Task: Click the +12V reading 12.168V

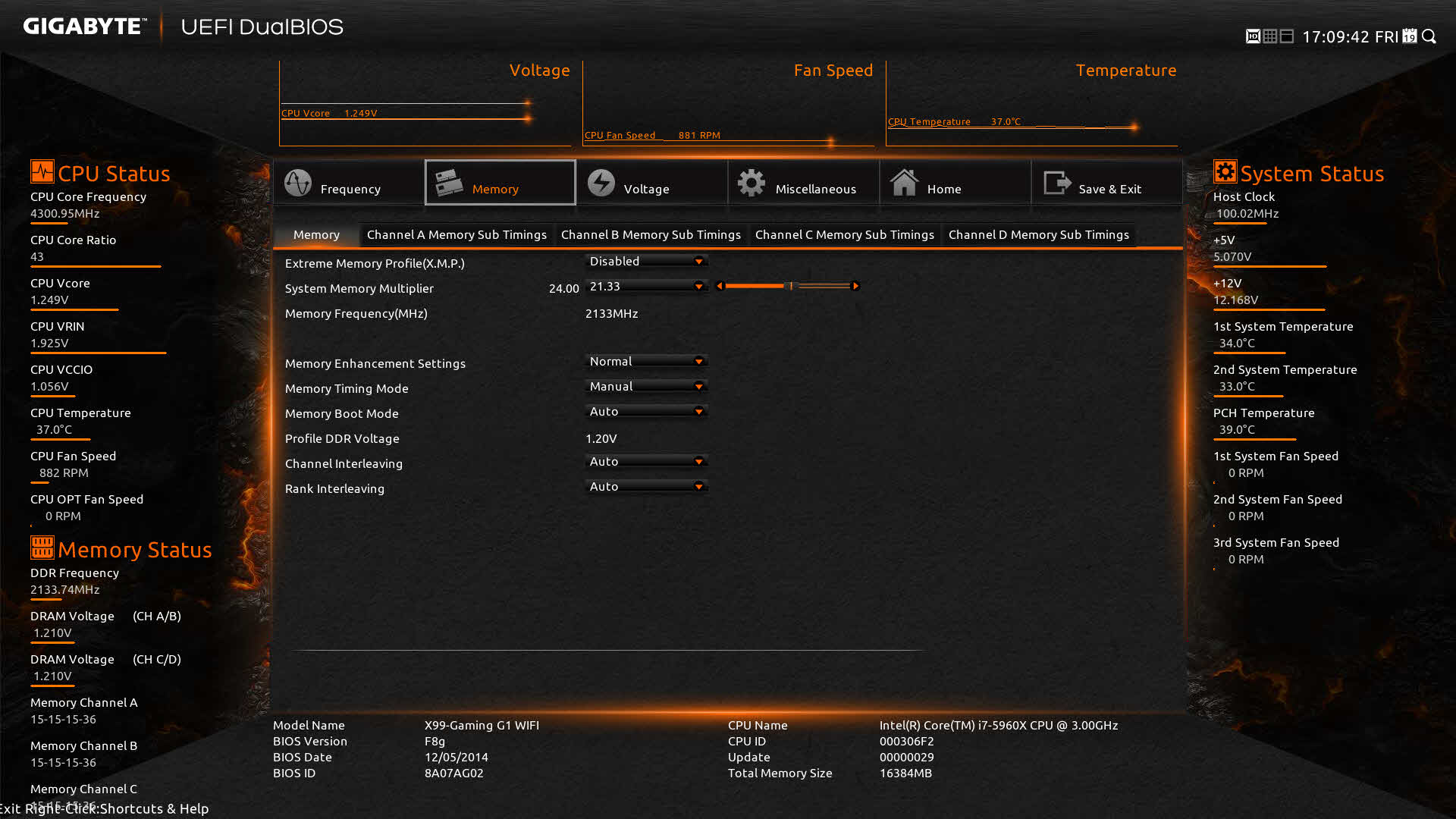Action: click(1236, 300)
